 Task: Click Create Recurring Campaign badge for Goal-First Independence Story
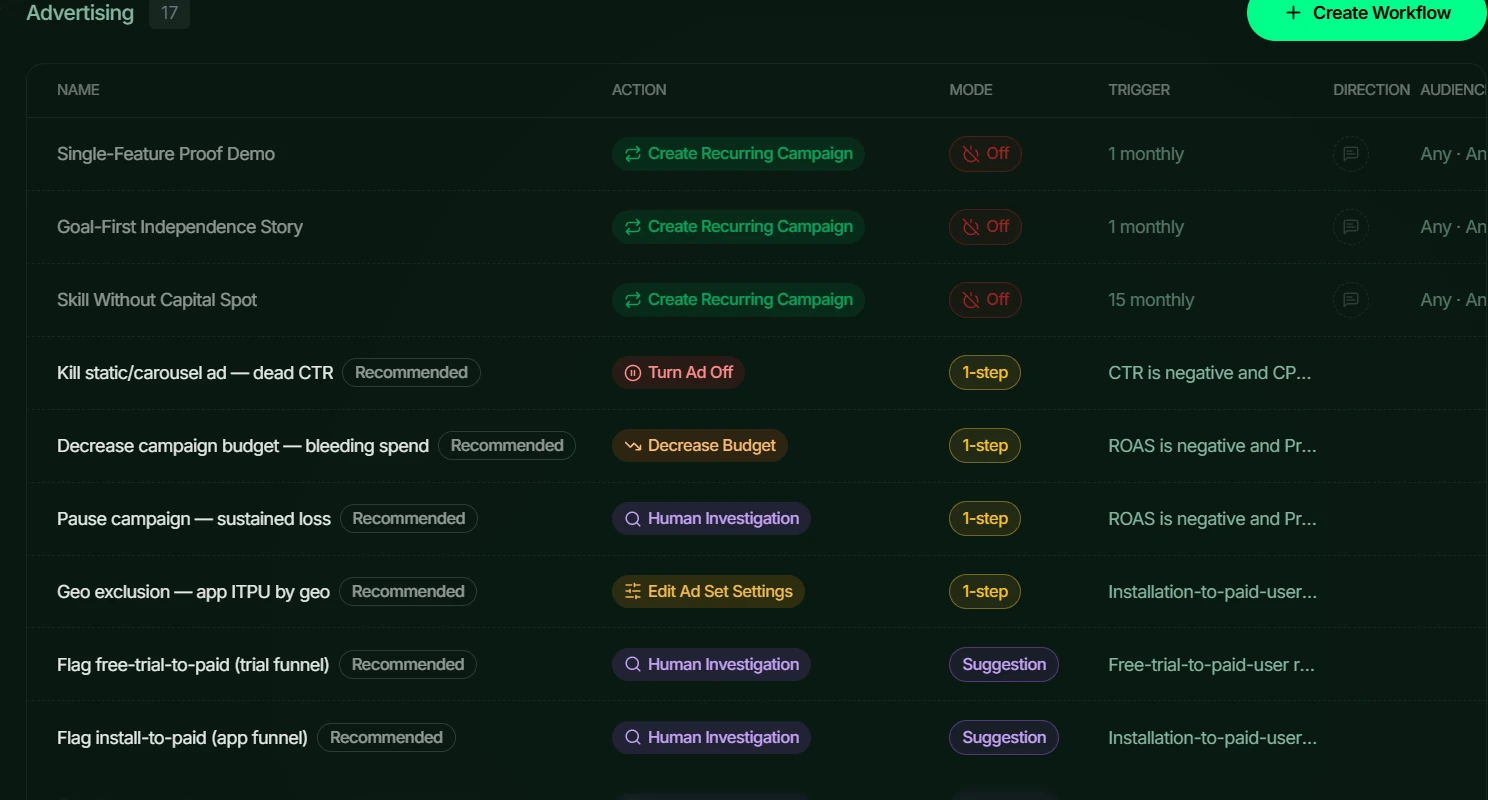738,227
